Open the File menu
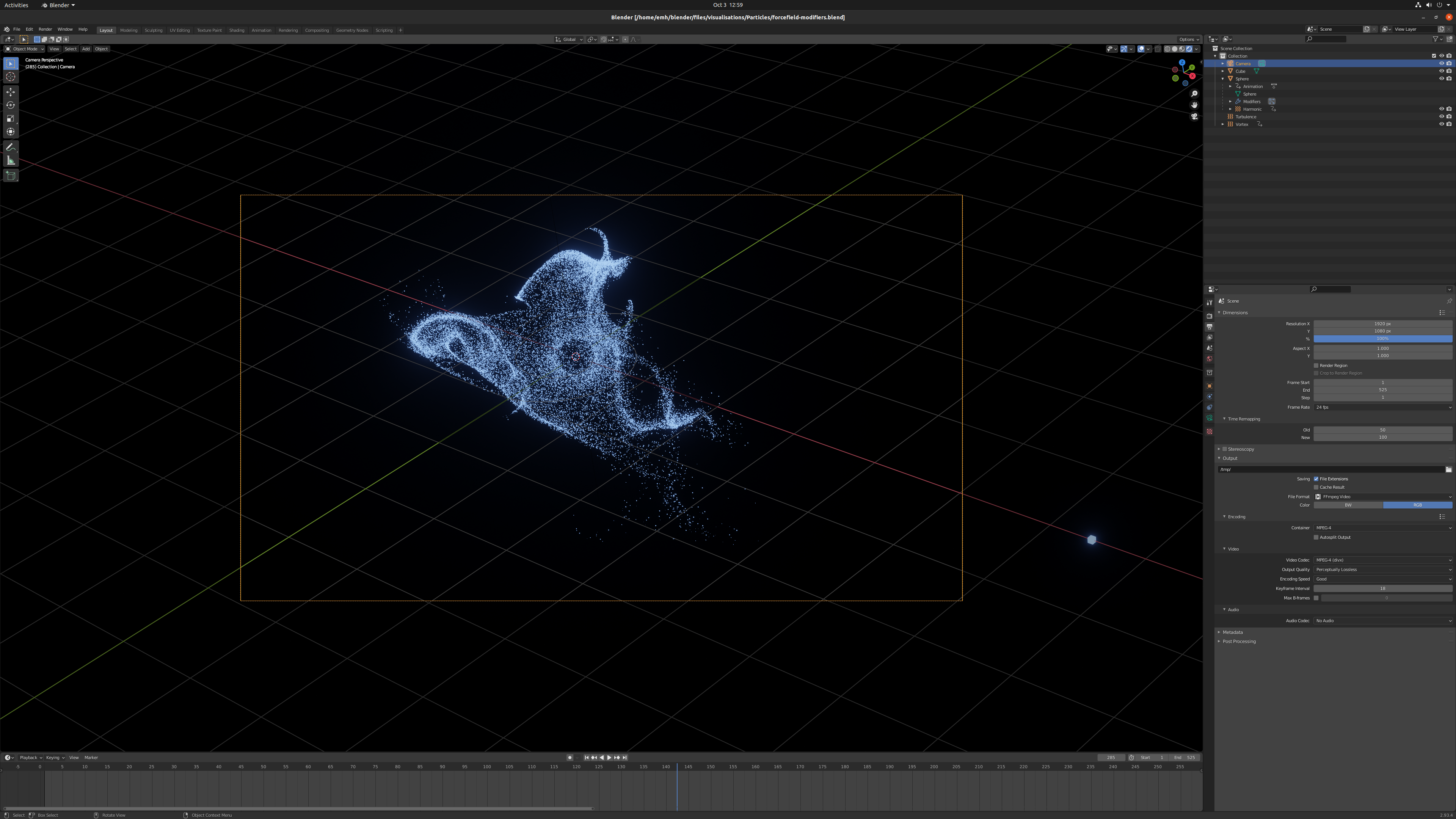1456x819 pixels. pyautogui.click(x=16, y=30)
